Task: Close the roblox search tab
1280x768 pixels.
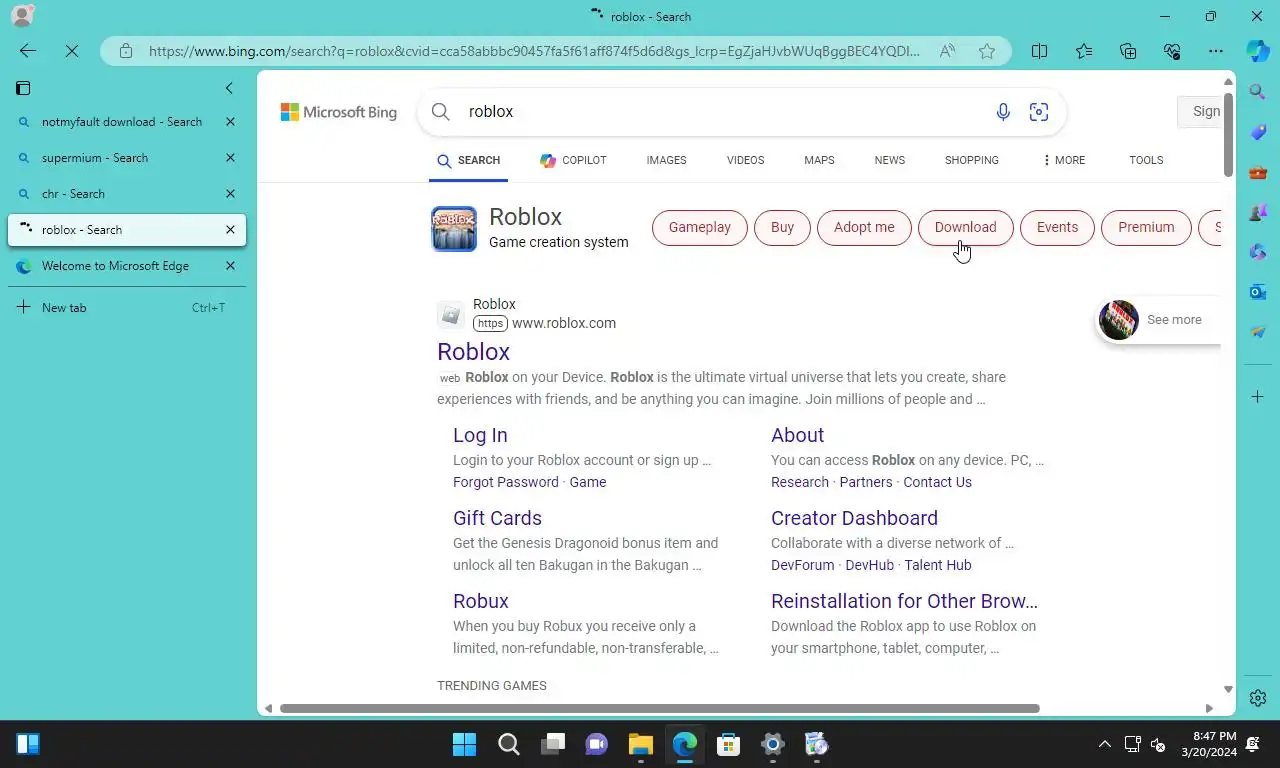Action: [x=230, y=230]
